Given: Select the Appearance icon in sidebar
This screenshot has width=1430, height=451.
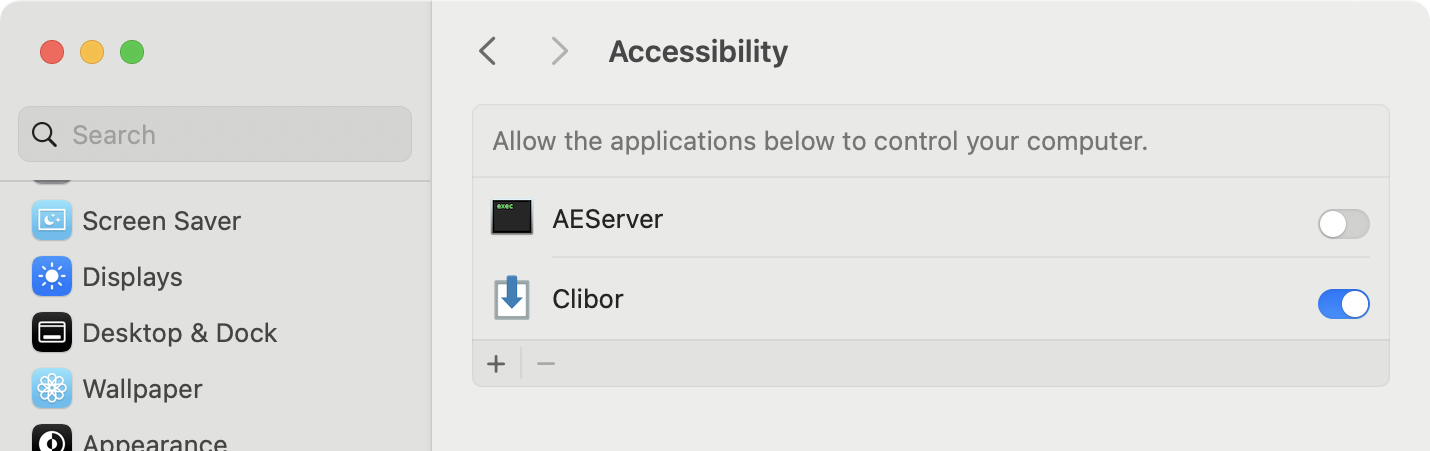Looking at the screenshot, I should point(51,439).
